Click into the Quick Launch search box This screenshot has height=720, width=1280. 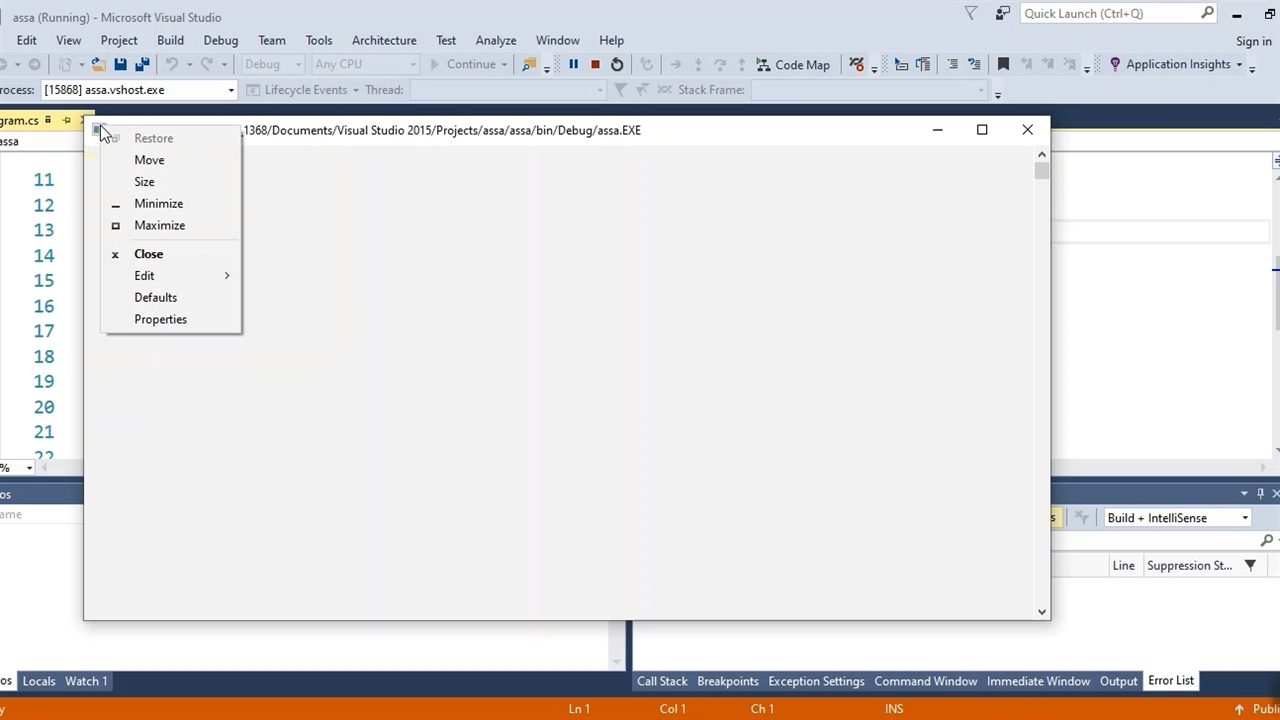[x=1108, y=13]
